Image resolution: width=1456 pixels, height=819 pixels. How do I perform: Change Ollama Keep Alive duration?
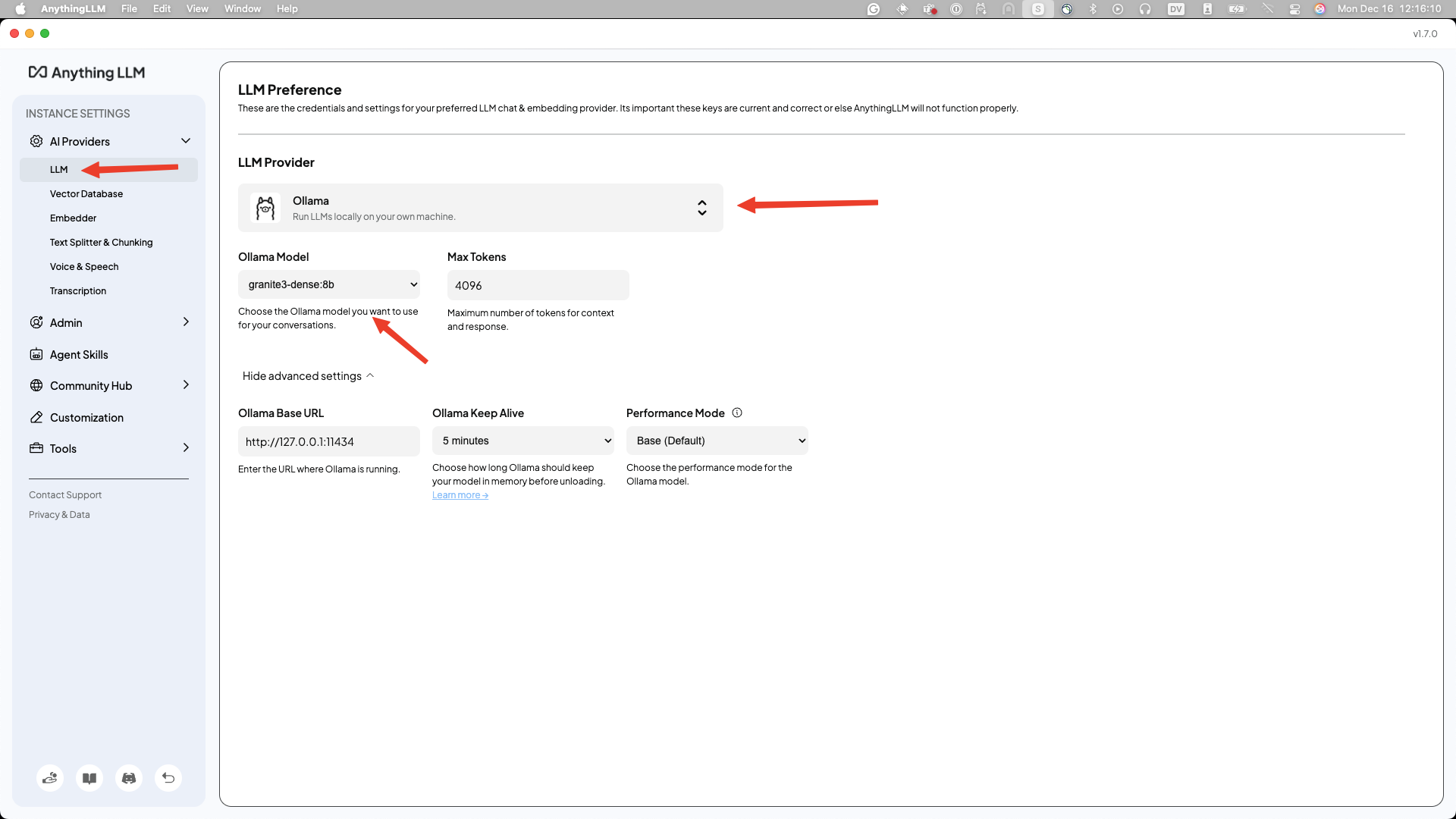click(x=523, y=440)
